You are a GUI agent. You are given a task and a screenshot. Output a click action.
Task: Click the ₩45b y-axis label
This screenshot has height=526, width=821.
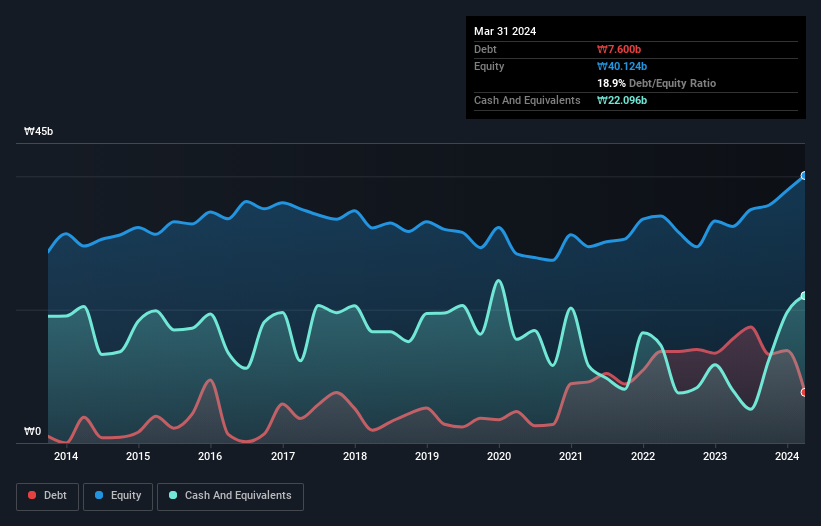click(39, 131)
